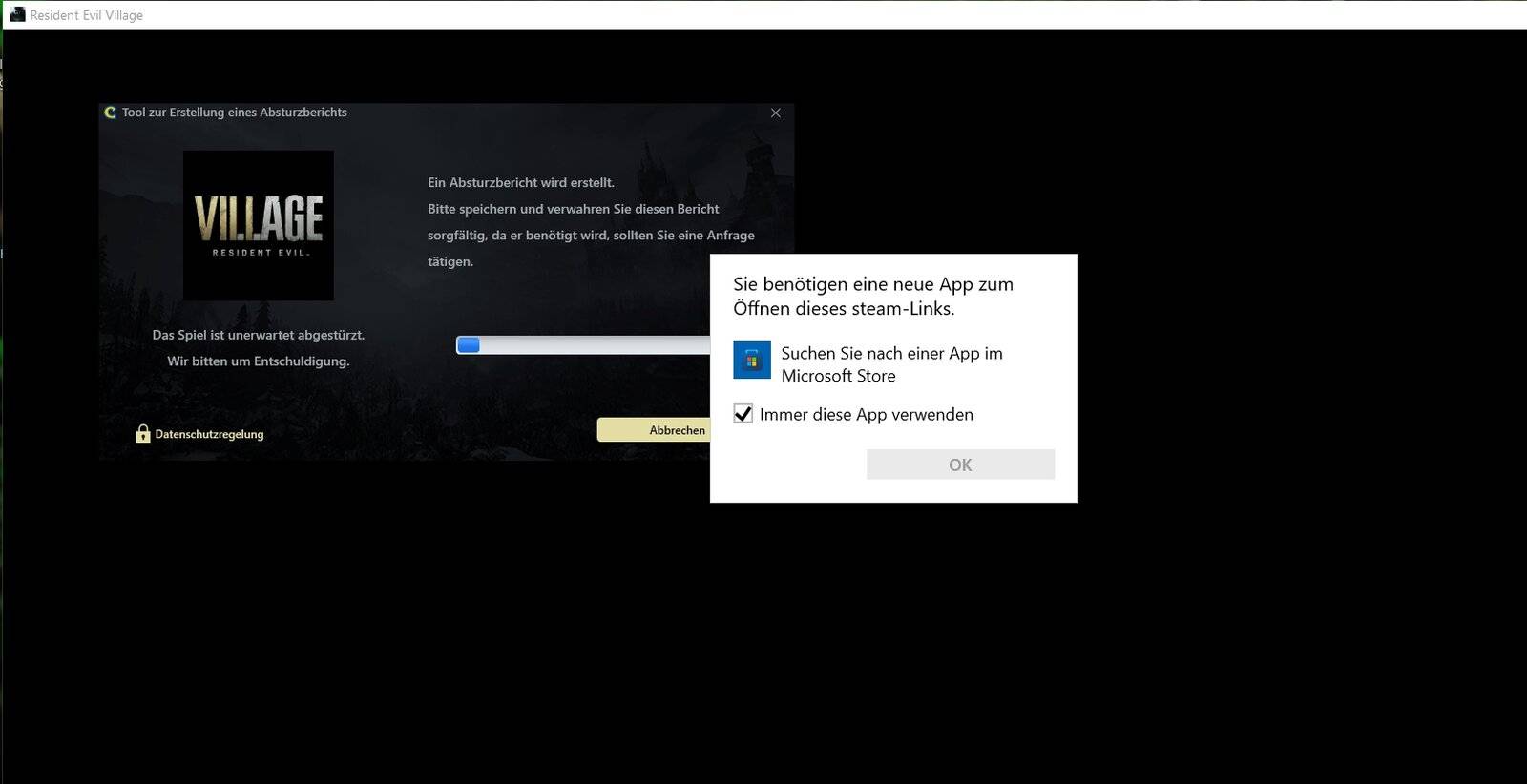1527x784 pixels.
Task: Confirm the app chooser with OK
Action: [x=960, y=464]
